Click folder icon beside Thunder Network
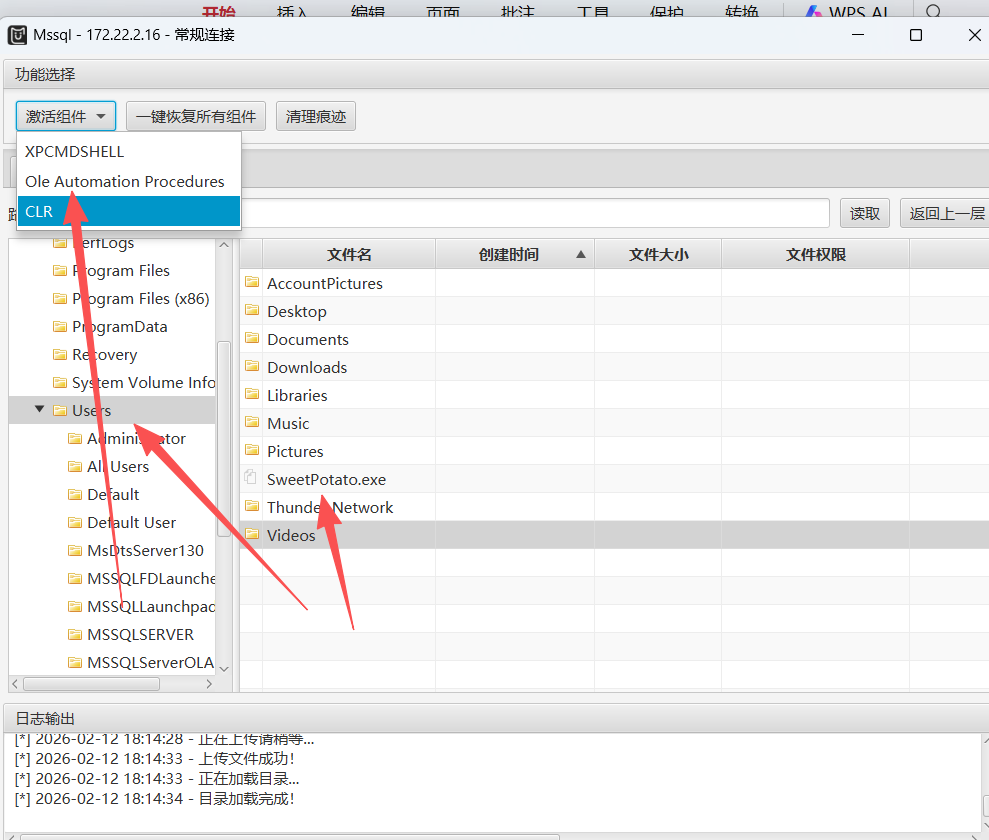 (252, 506)
